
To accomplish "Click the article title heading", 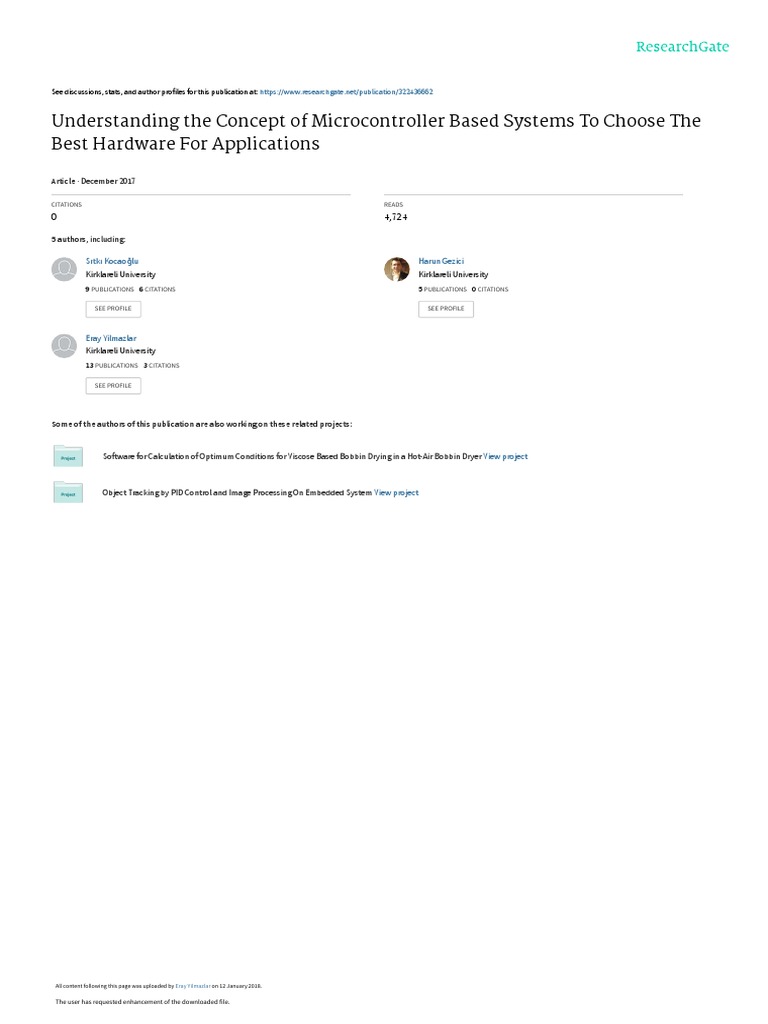I will coord(376,132).
